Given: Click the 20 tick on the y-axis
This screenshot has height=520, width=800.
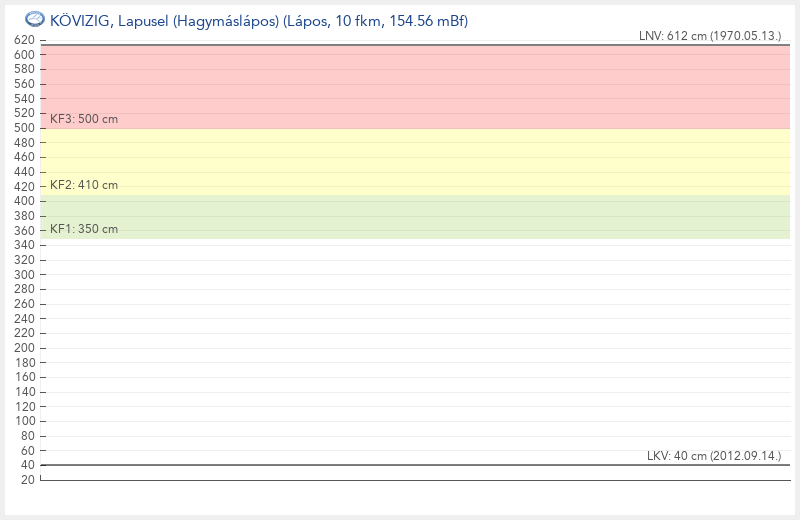Looking at the screenshot, I should coord(29,480).
